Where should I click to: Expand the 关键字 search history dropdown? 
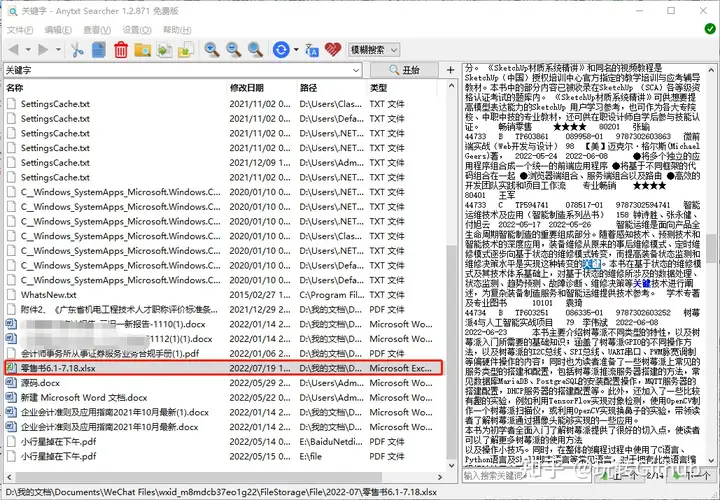(x=356, y=70)
